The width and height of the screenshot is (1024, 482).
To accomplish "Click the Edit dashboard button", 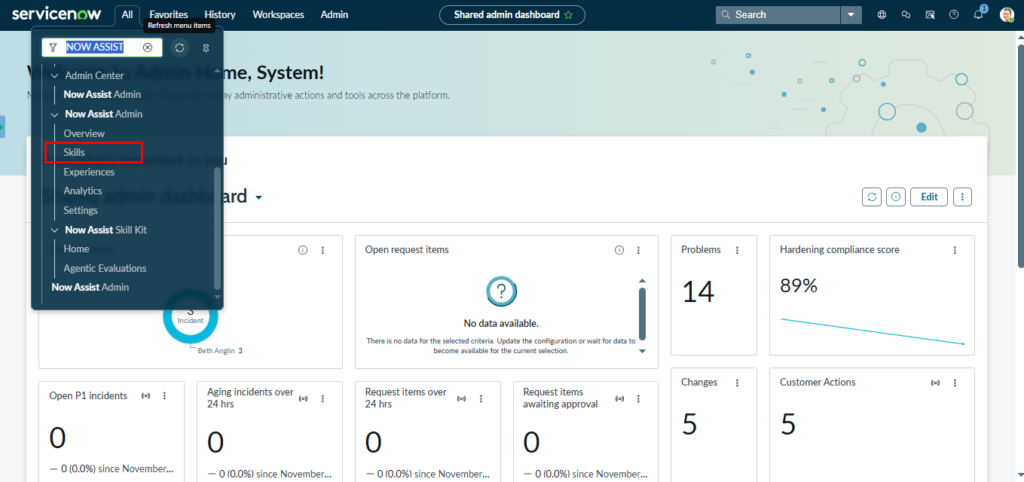I will click(x=928, y=197).
